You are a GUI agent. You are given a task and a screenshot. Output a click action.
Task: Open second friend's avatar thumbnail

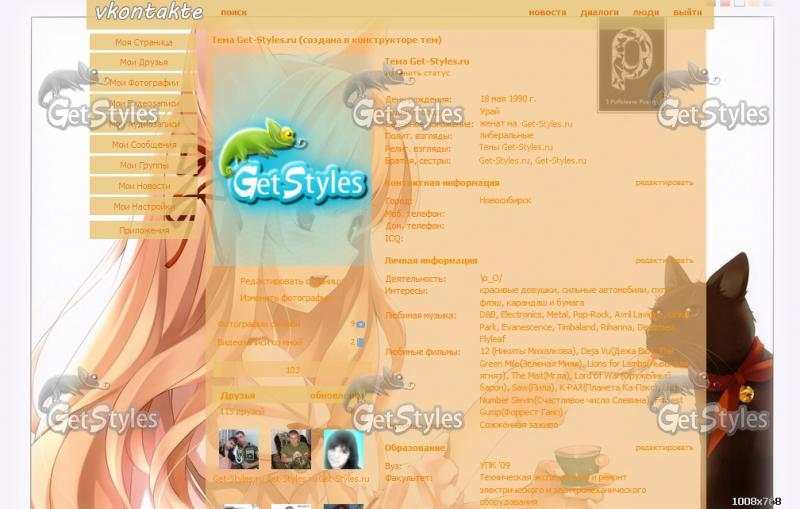point(291,449)
